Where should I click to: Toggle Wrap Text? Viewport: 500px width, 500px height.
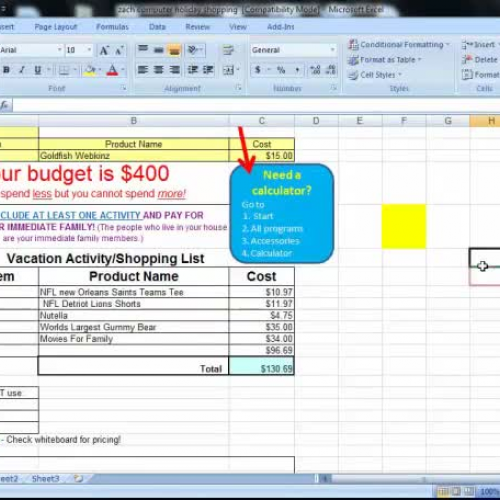(x=228, y=50)
